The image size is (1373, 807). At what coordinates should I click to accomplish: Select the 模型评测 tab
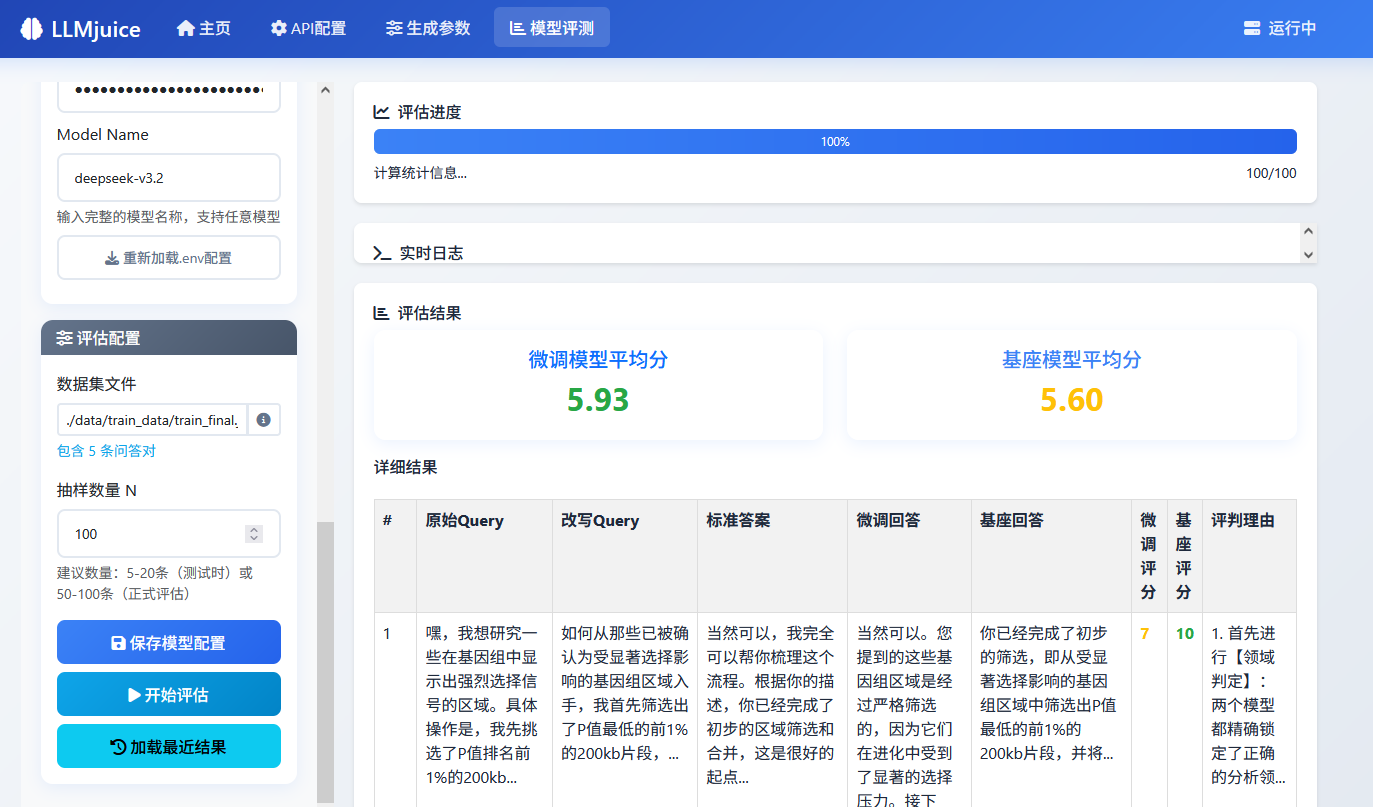point(552,28)
